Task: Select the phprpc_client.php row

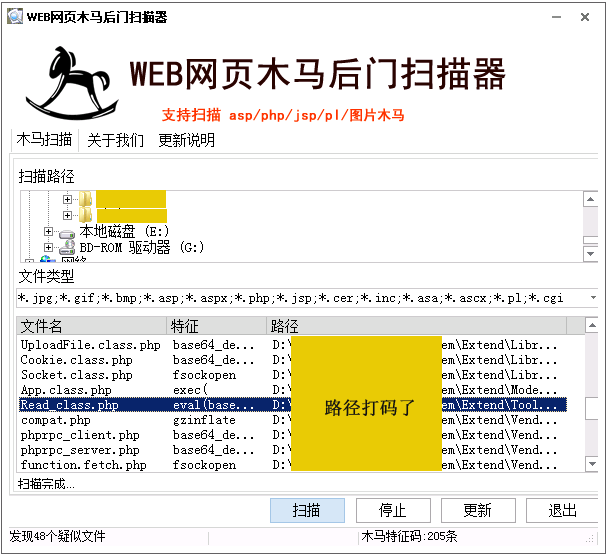Action: point(292,435)
